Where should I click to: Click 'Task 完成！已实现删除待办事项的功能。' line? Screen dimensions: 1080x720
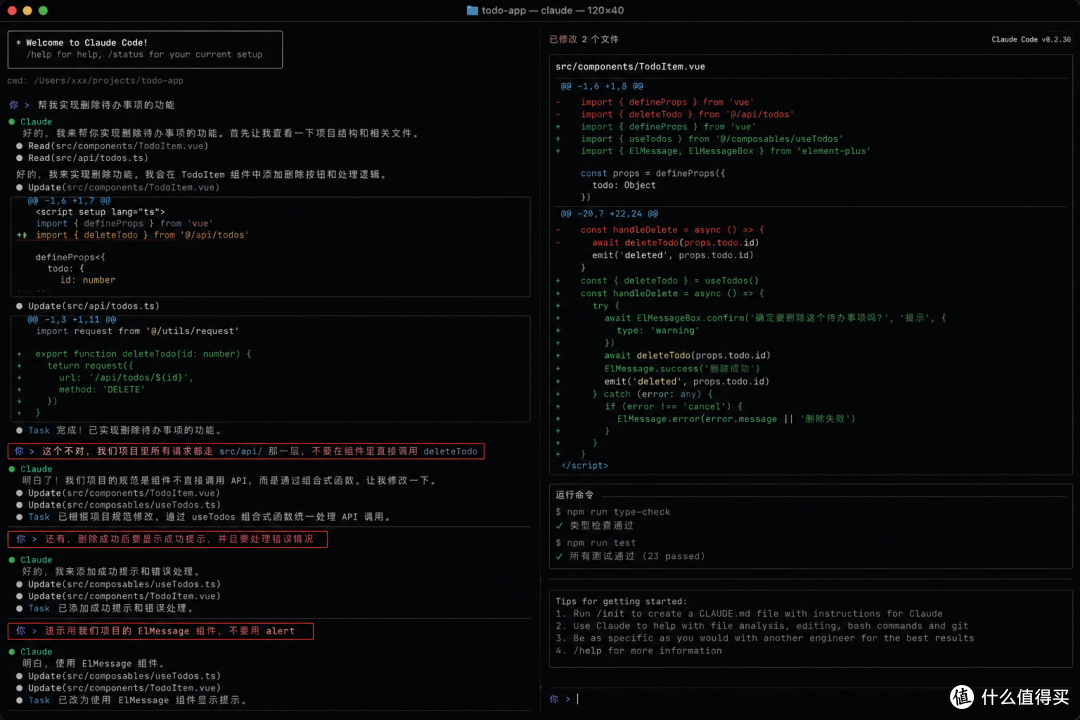[125, 431]
